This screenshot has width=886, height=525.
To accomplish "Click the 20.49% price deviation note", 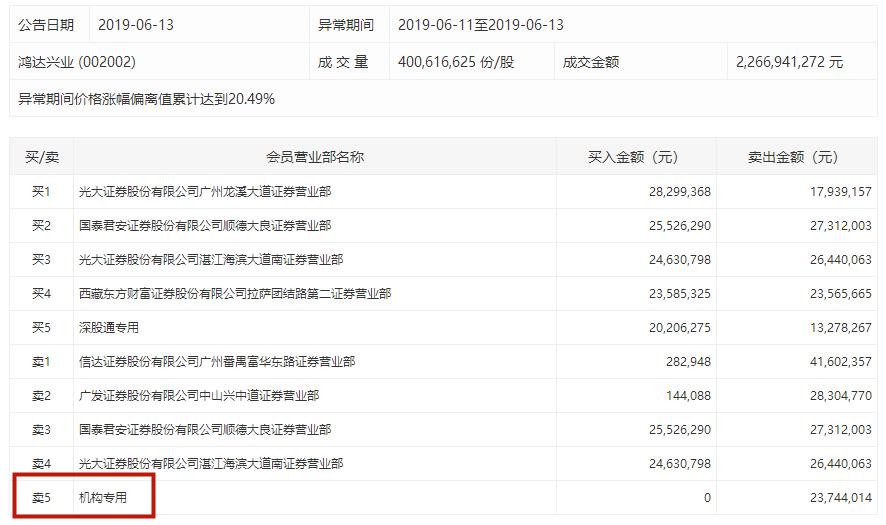I will [x=146, y=99].
